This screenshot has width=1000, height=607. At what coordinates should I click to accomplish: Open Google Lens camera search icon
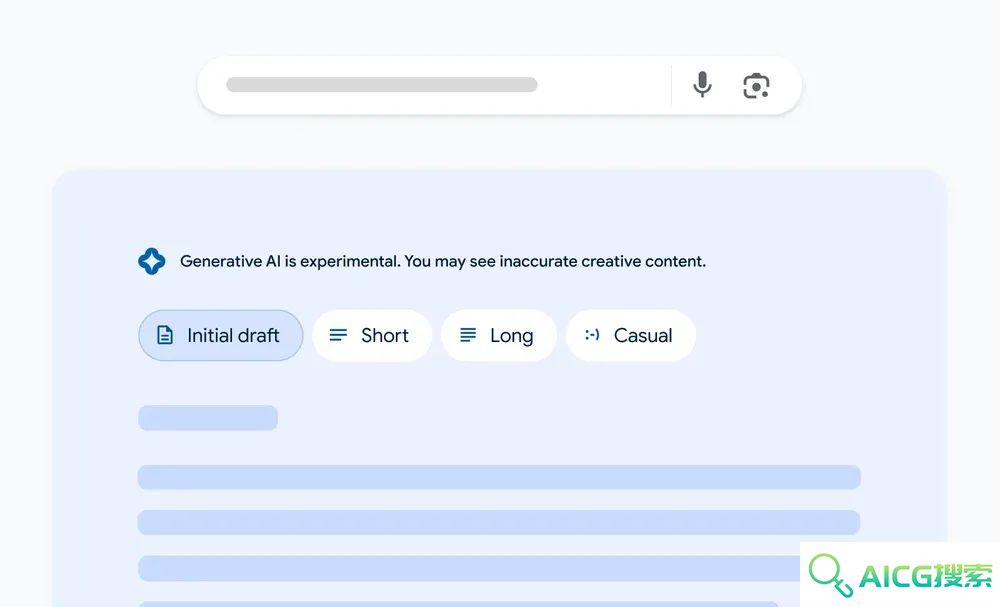point(756,86)
